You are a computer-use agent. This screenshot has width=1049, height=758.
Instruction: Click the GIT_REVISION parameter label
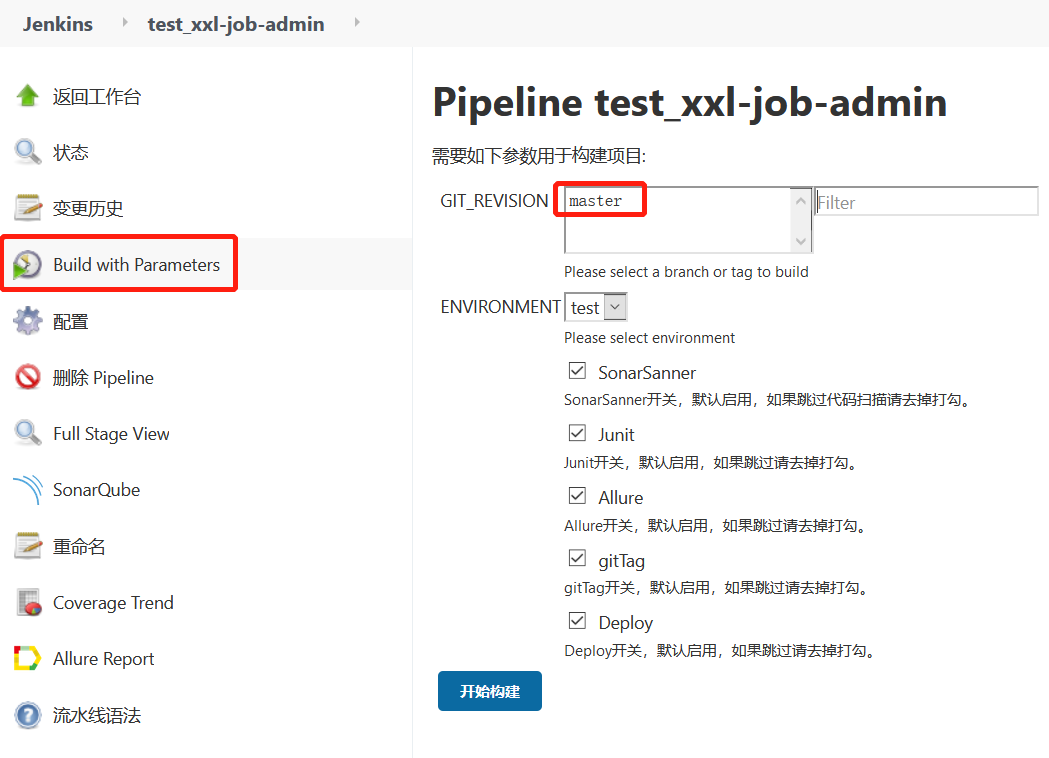(x=494, y=201)
